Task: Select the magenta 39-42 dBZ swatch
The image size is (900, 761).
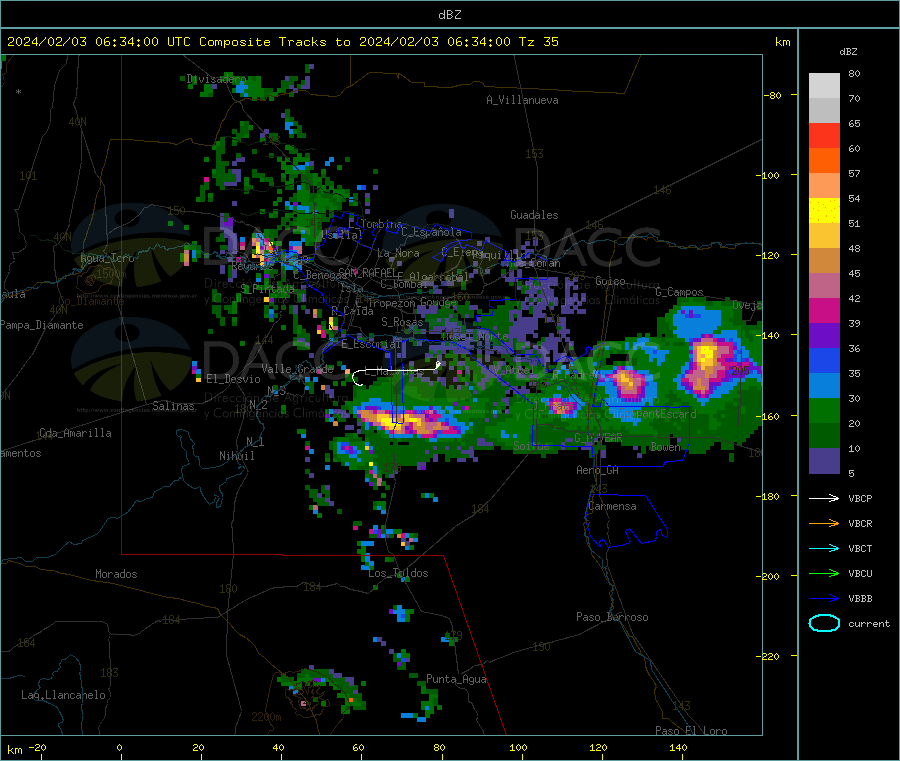Action: tap(824, 310)
